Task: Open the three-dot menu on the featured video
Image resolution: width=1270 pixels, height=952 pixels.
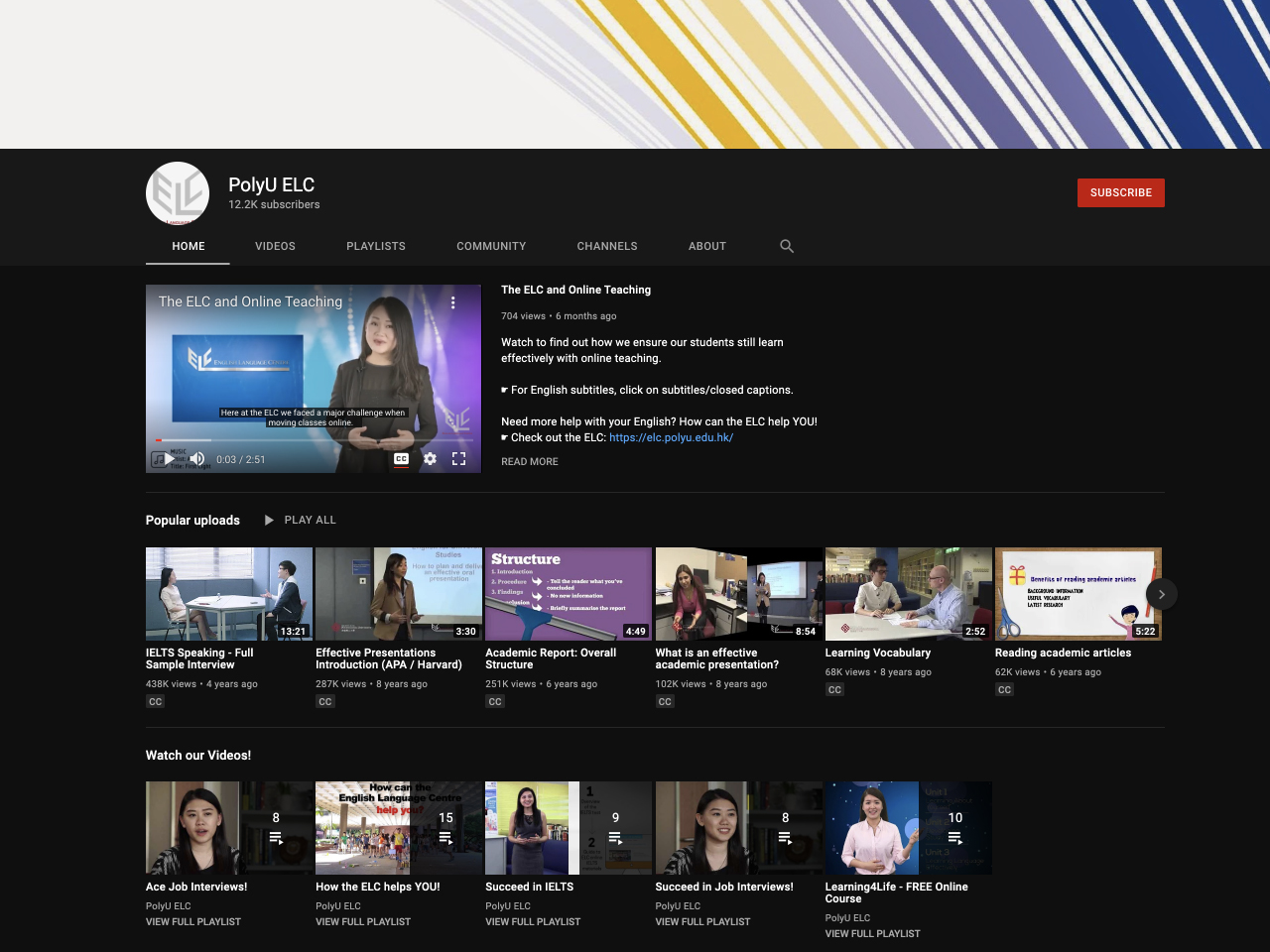Action: pos(453,302)
